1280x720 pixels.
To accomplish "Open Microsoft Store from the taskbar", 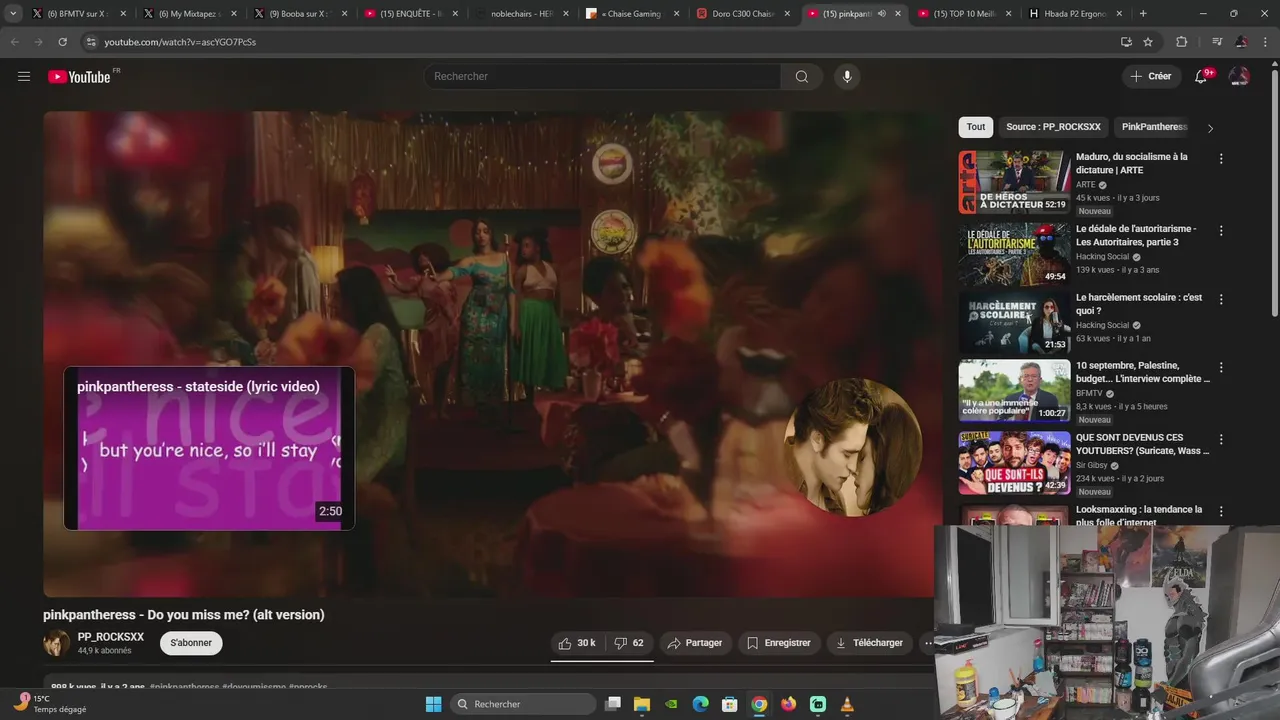I will pos(730,704).
